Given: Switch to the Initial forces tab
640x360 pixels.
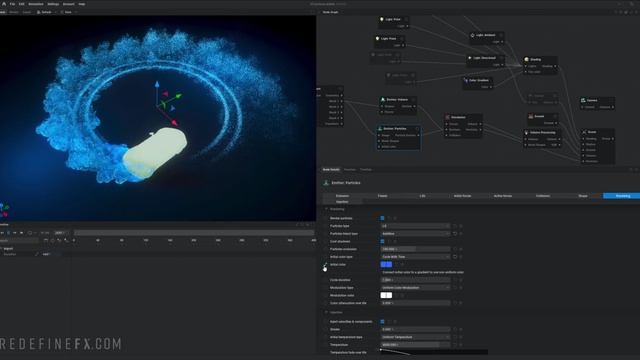Looking at the screenshot, I should point(462,196).
